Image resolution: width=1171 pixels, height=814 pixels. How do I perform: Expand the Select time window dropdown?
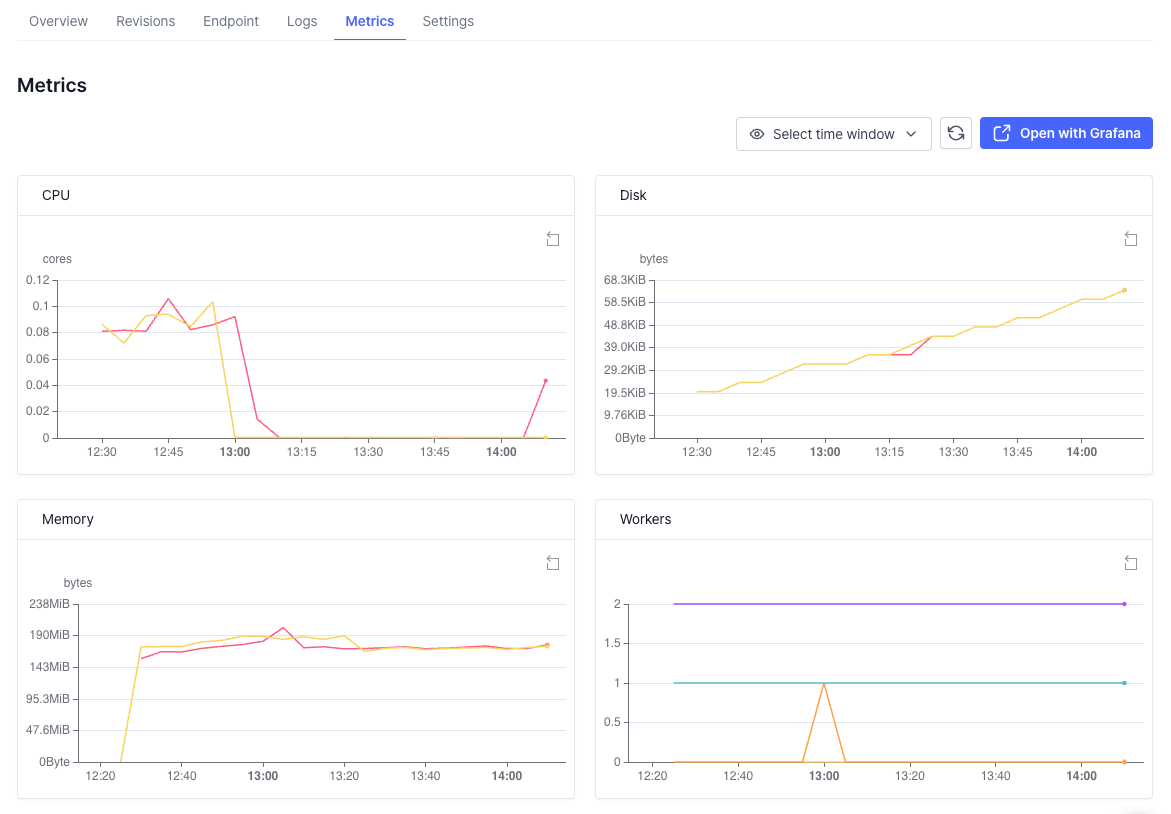833,134
